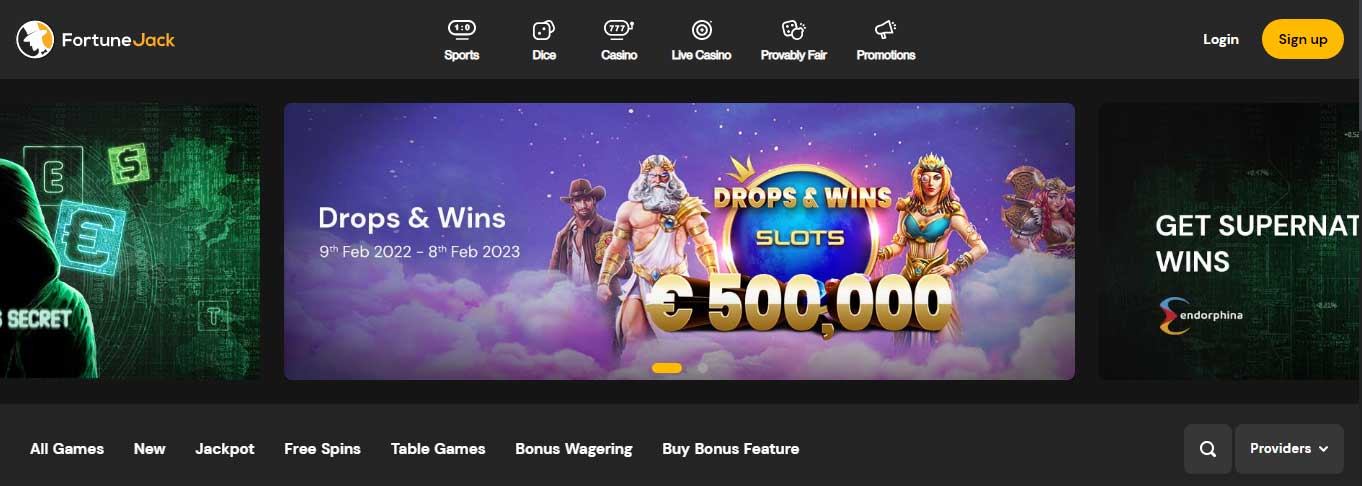Viewport: 1362px width, 486px height.
Task: Open the Casino 777 icon
Action: [x=619, y=29]
